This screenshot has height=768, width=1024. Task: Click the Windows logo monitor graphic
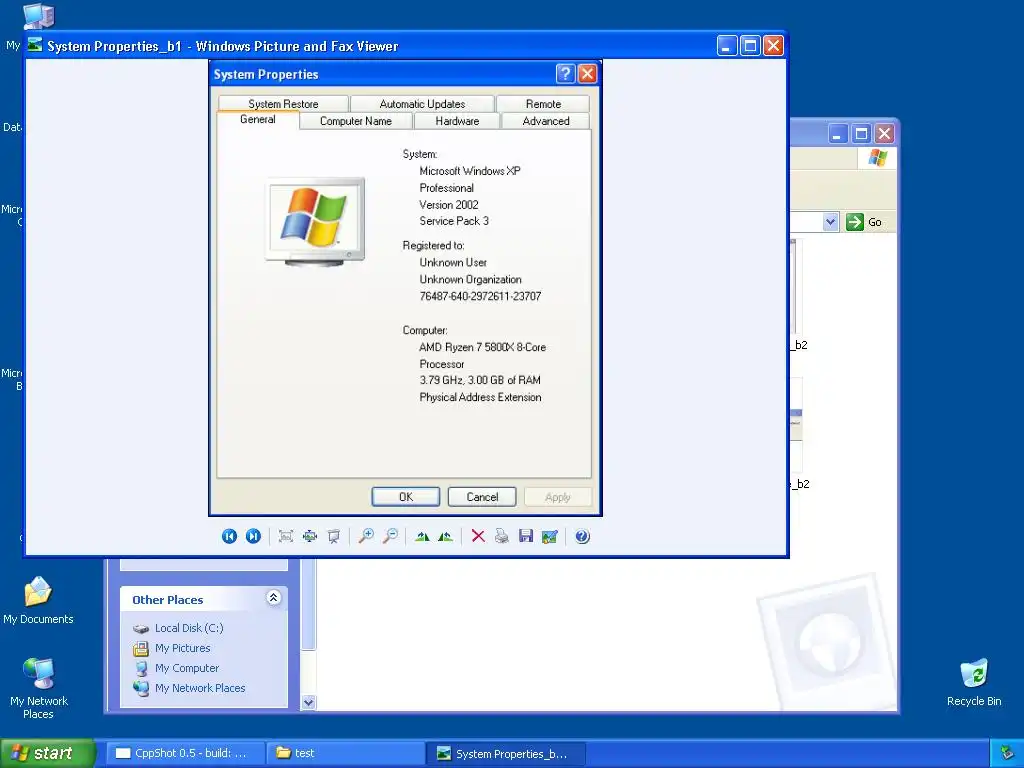(315, 222)
